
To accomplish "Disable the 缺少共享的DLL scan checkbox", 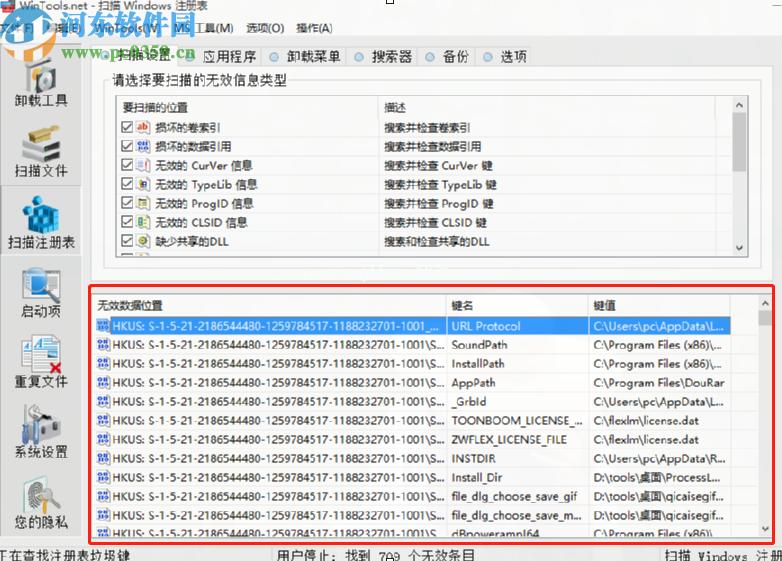I will [x=127, y=242].
